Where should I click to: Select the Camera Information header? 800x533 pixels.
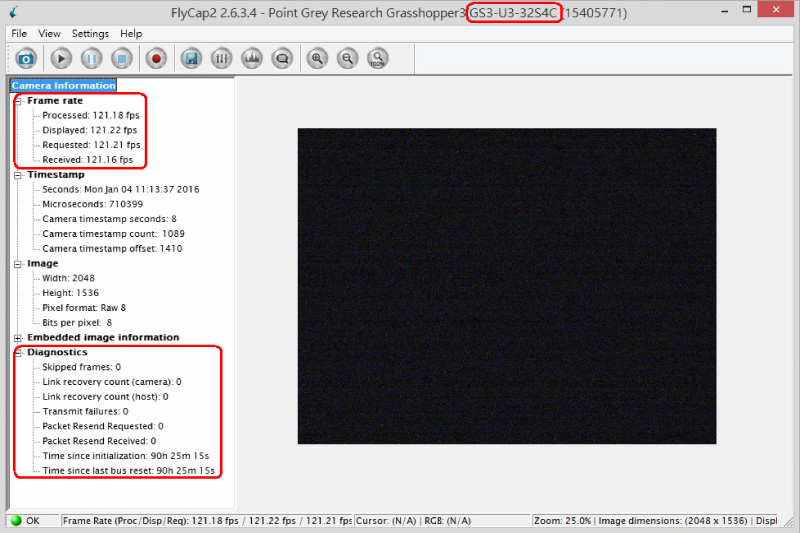click(63, 86)
